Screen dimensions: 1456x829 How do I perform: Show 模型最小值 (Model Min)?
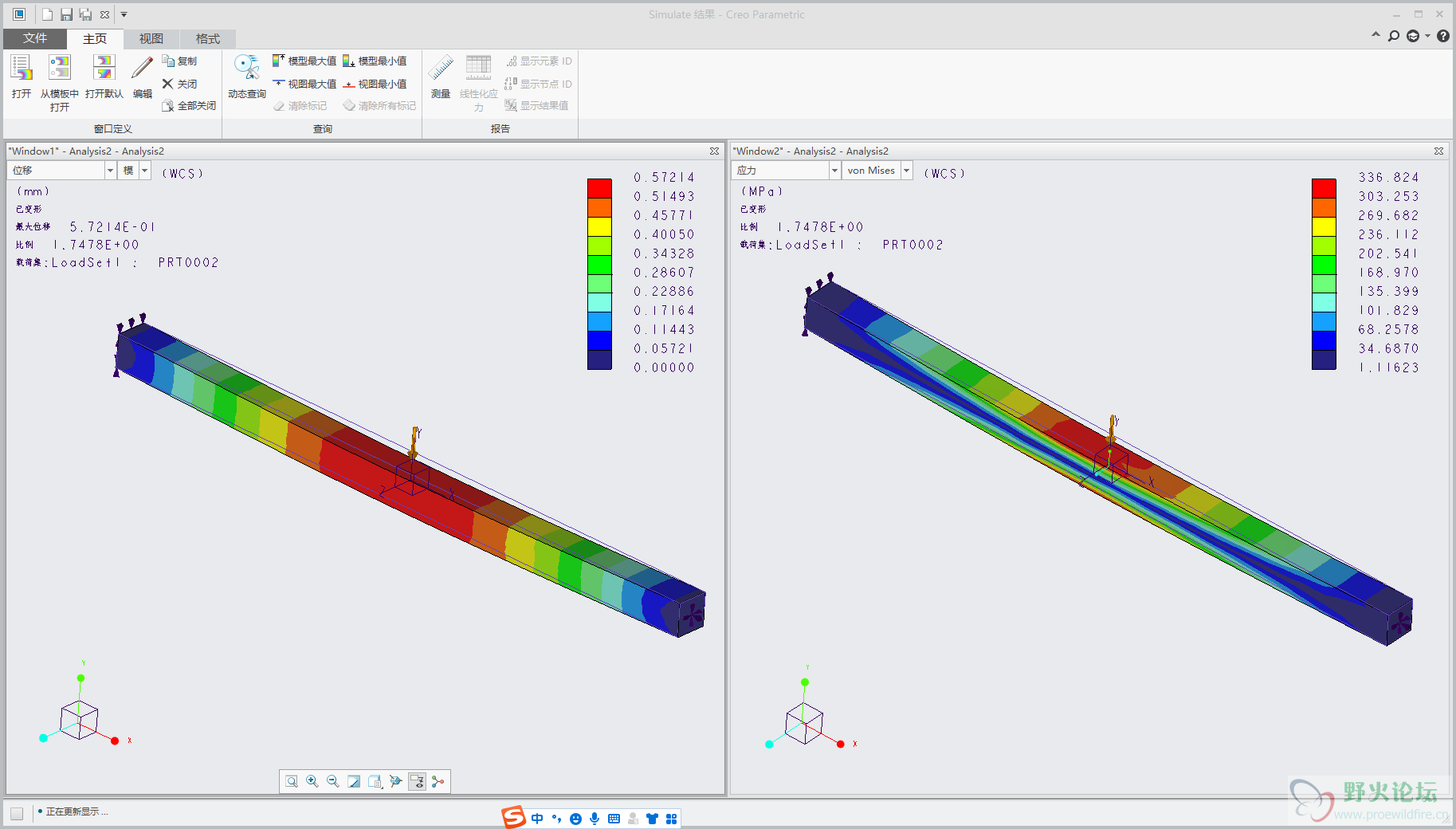[x=375, y=61]
